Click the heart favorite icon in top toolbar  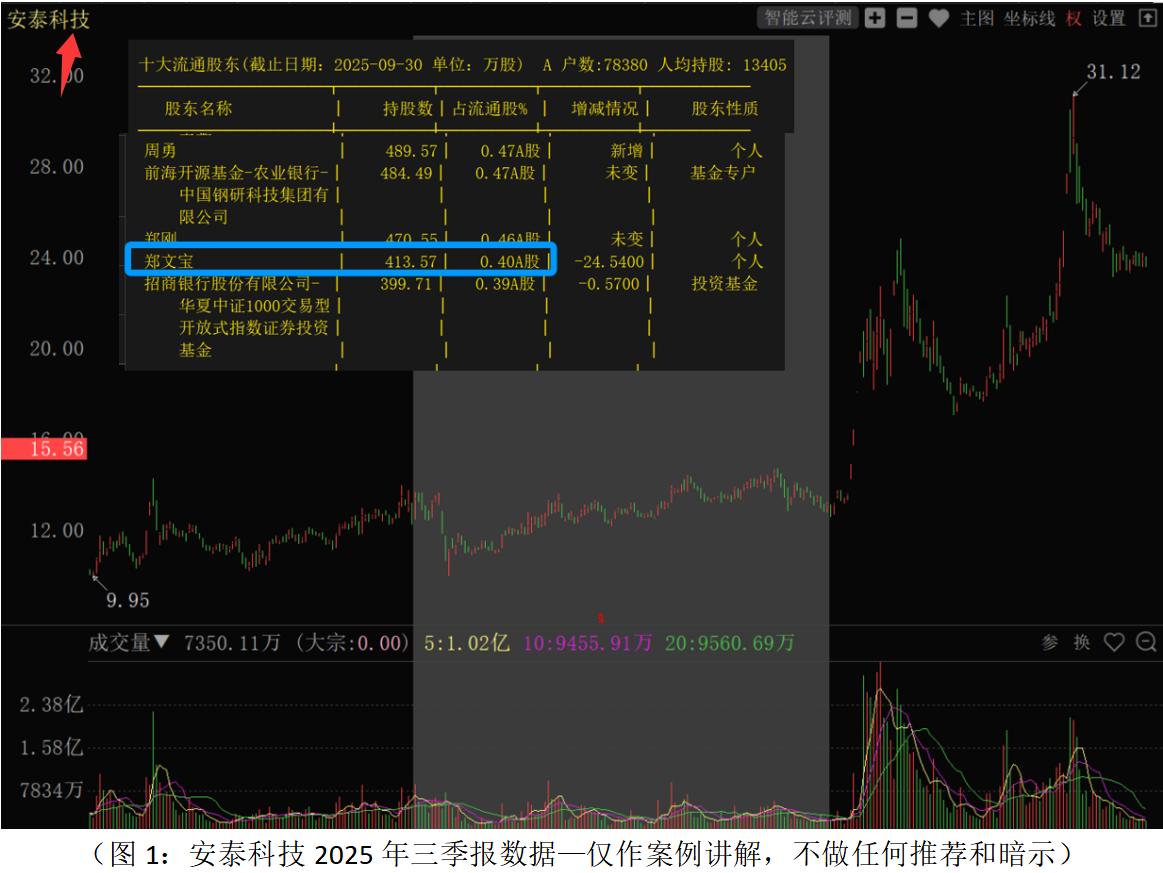click(x=938, y=18)
